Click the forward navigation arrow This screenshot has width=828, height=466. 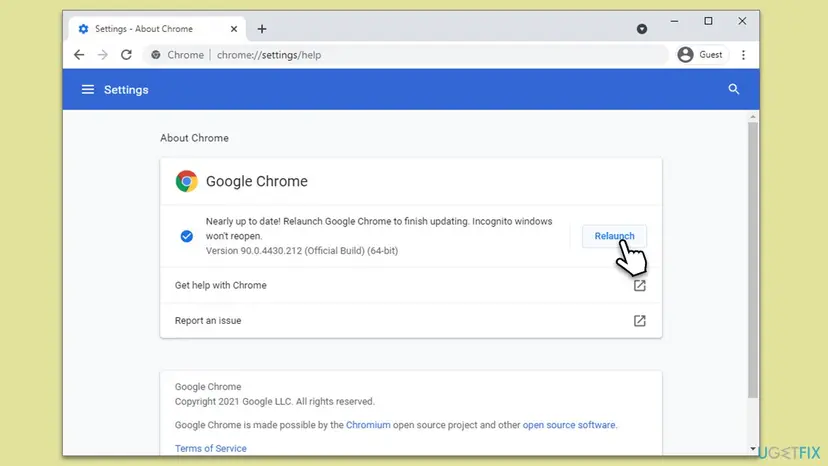click(102, 55)
